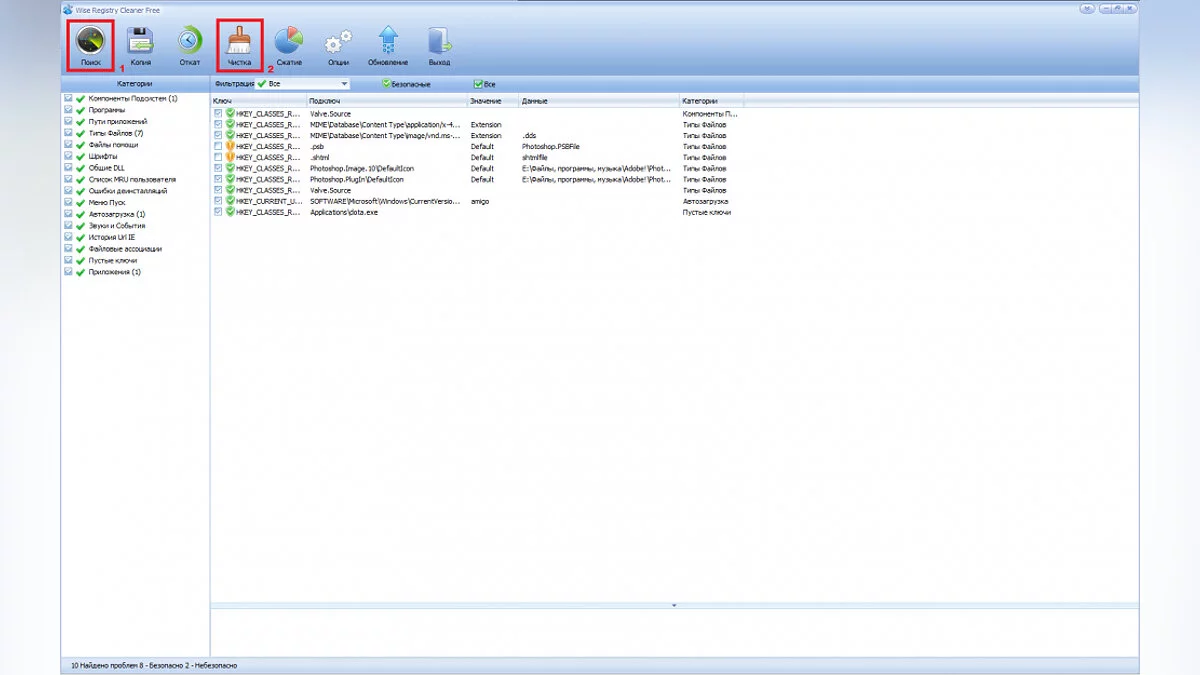
Task: Select the Автозагрузка (1) category
Action: click(x=116, y=214)
